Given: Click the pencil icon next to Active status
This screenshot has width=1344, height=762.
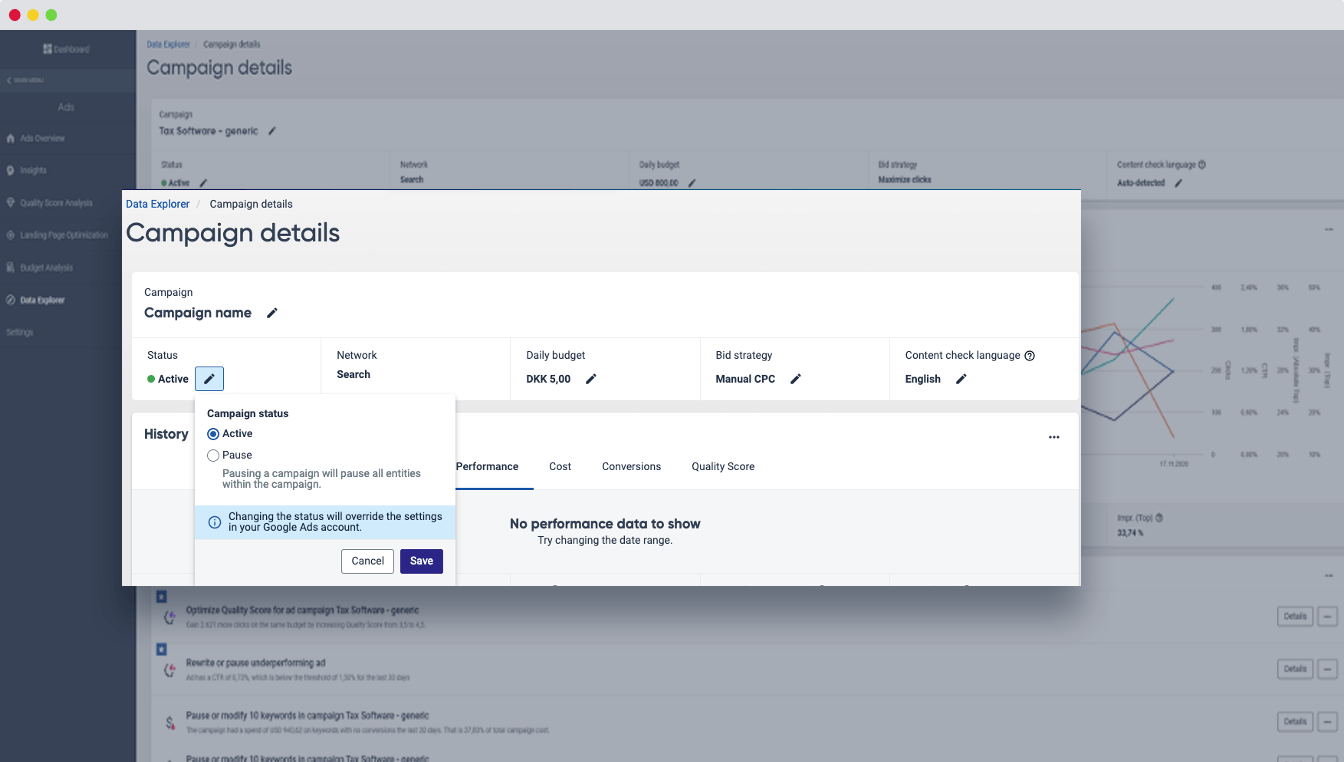Looking at the screenshot, I should pyautogui.click(x=209, y=379).
